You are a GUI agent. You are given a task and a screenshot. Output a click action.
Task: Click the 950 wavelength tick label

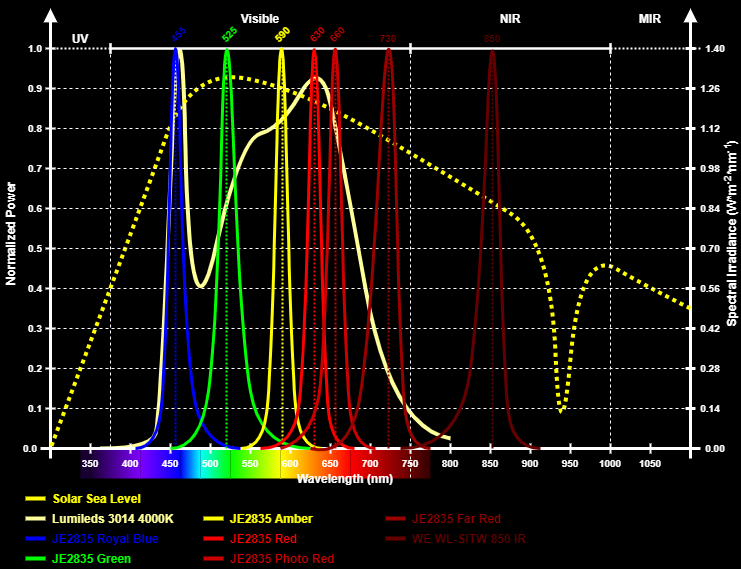(570, 464)
